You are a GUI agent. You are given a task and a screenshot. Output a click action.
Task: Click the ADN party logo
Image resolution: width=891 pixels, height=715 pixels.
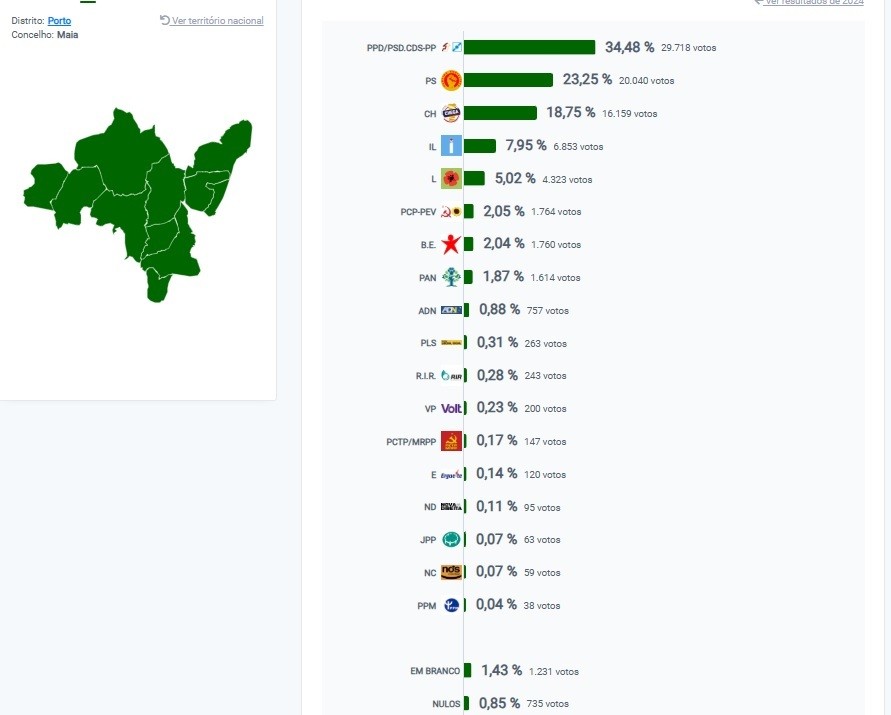[x=451, y=310]
